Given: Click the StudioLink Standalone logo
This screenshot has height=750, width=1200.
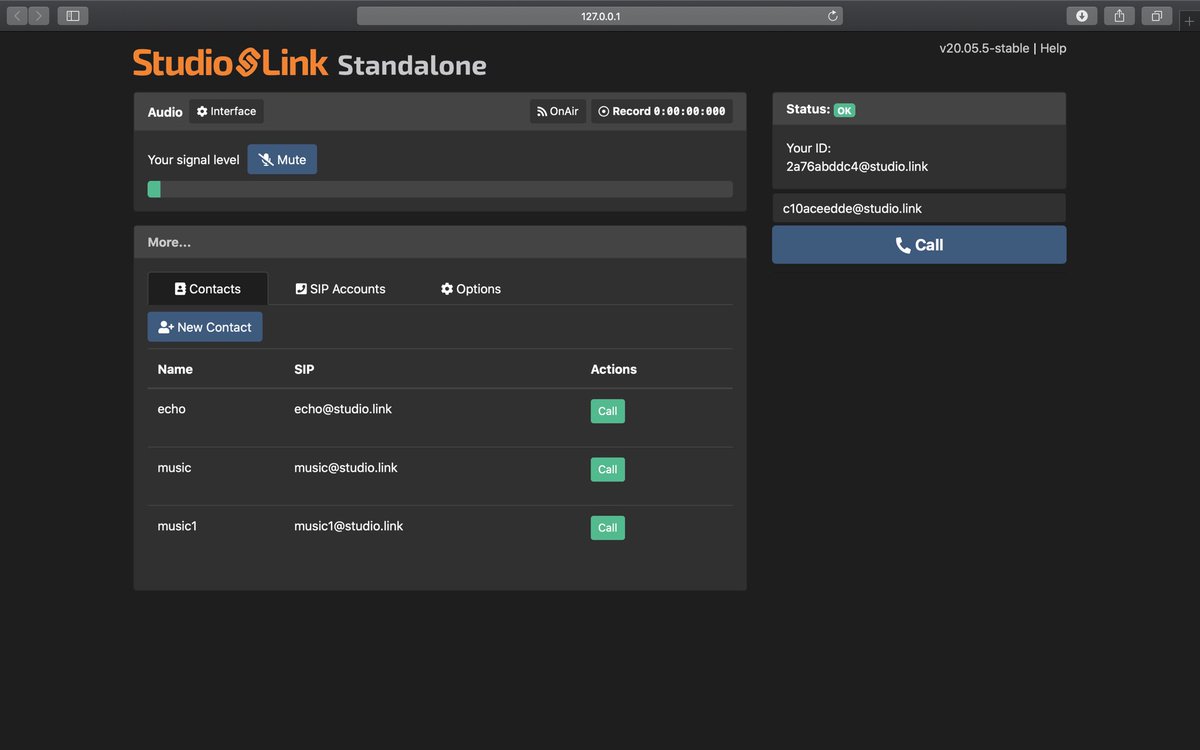Looking at the screenshot, I should point(310,63).
